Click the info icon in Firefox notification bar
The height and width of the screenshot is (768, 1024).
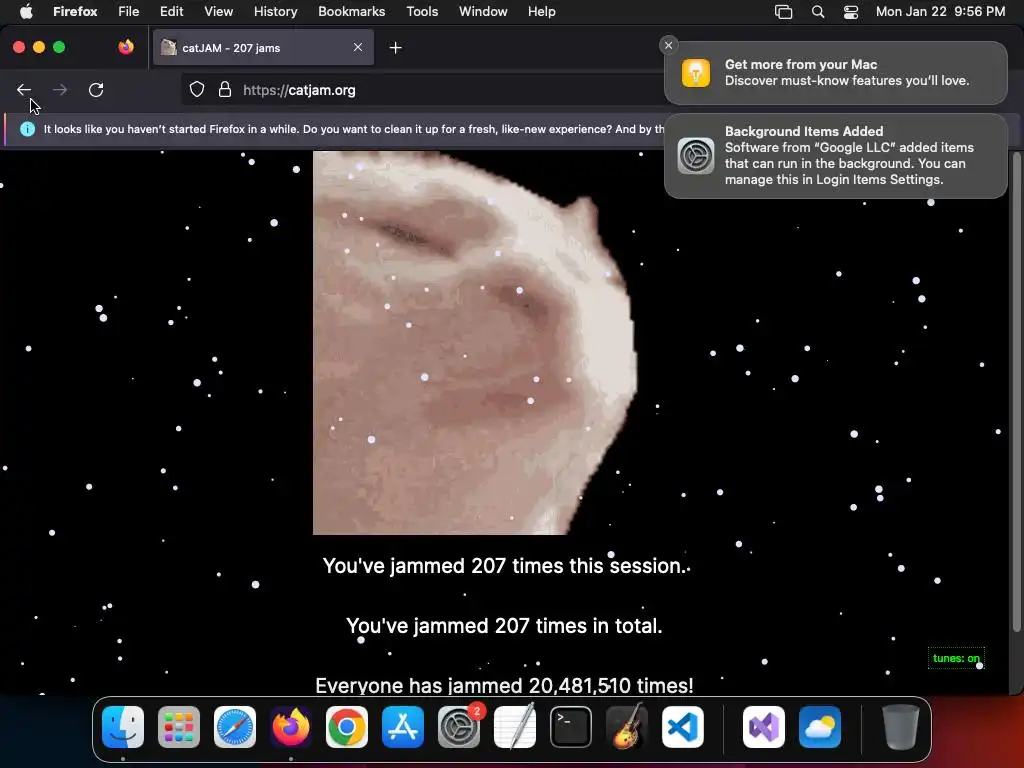27,129
